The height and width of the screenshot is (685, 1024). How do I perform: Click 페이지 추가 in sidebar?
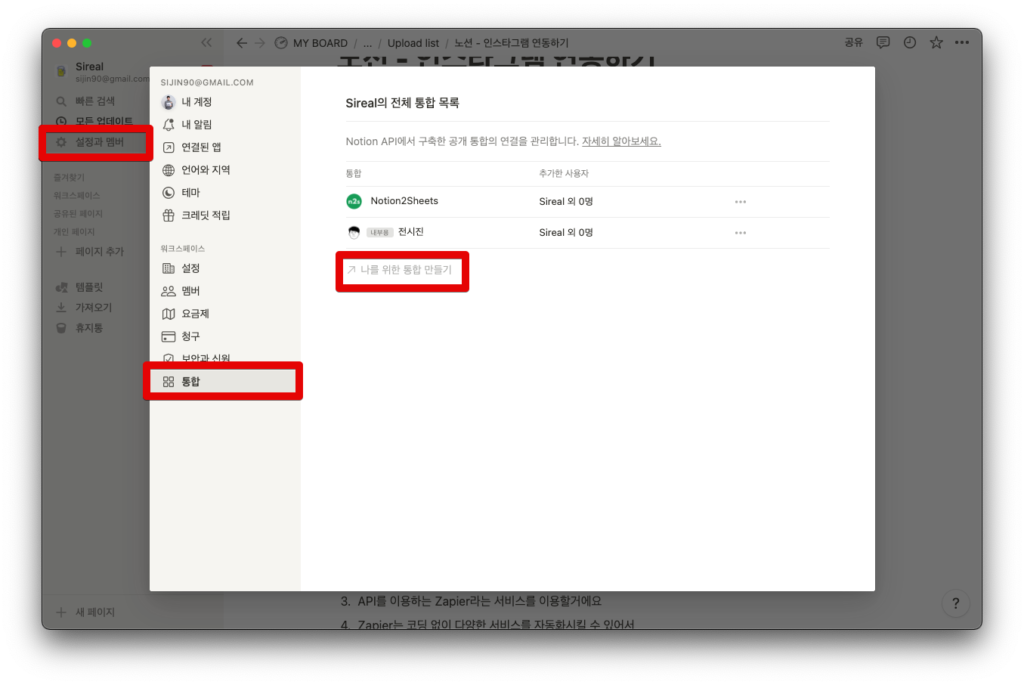(x=90, y=251)
